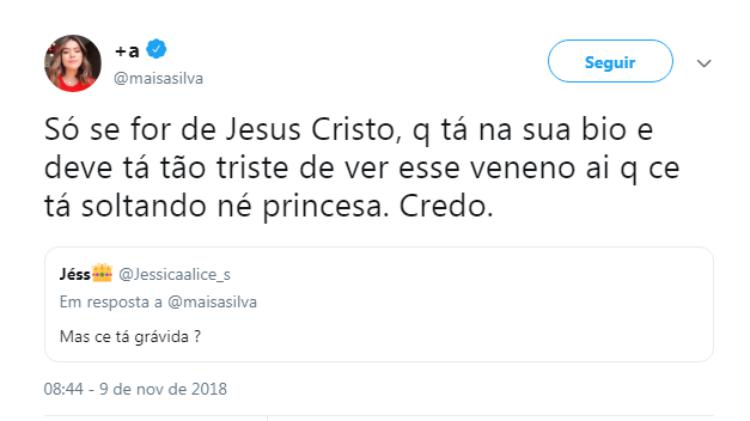750x421 pixels.
Task: Click the tweet line starting "Só se for de Jesus"
Action: point(349,130)
